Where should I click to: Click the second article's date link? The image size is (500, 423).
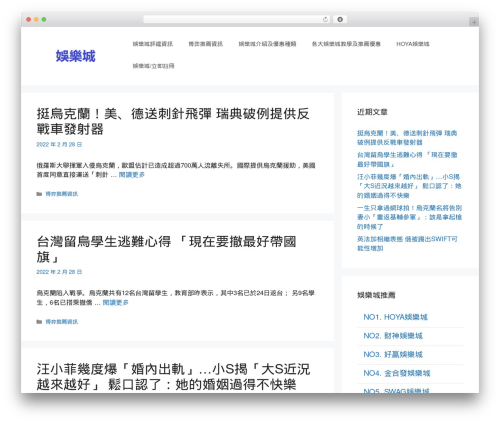(x=59, y=272)
